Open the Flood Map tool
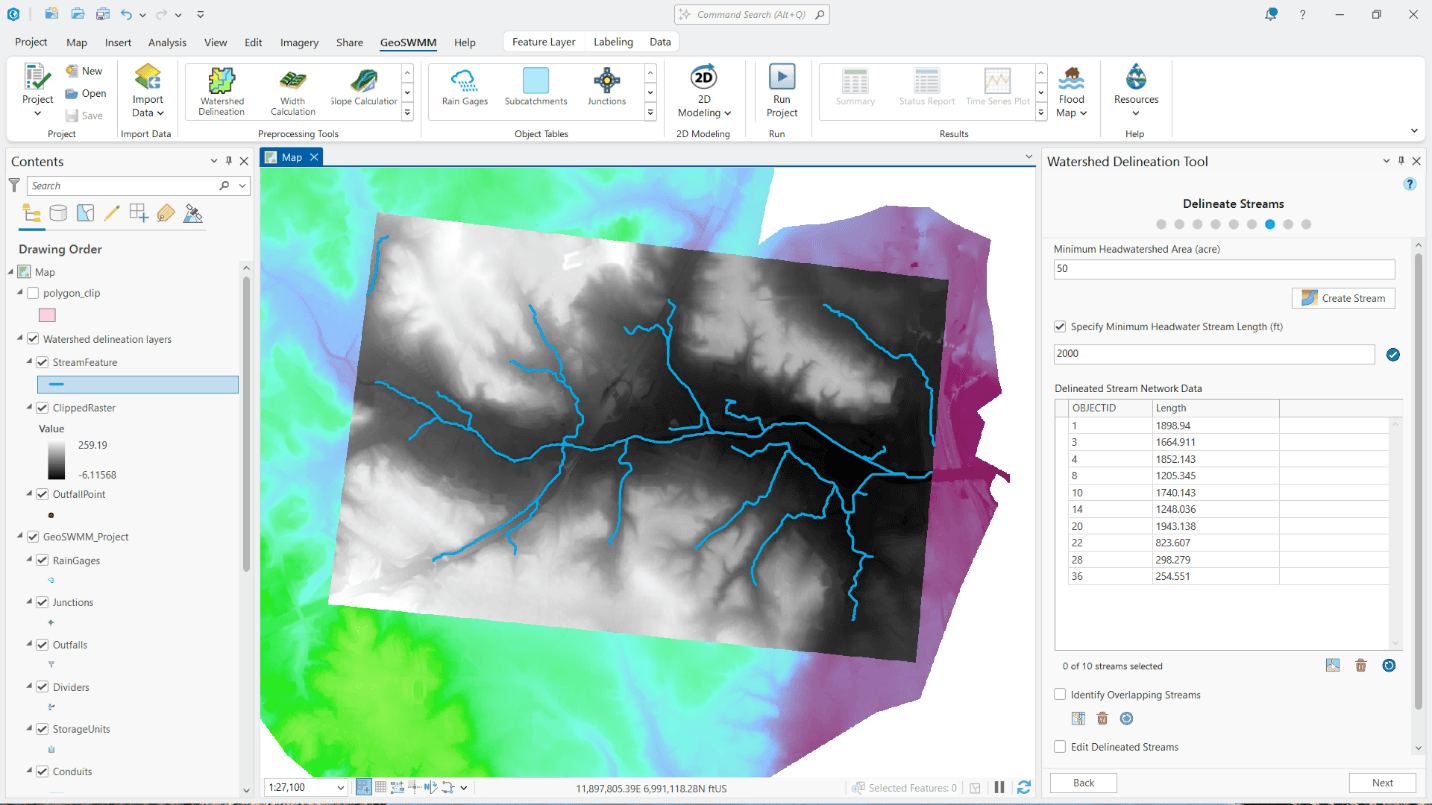The image size is (1432, 805). point(1071,90)
